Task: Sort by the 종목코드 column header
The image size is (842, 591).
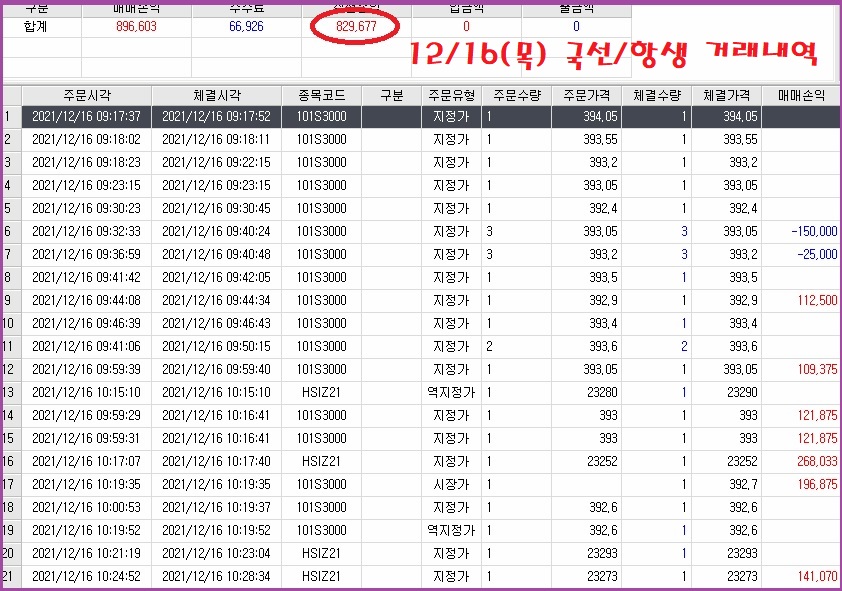Action: tap(321, 95)
